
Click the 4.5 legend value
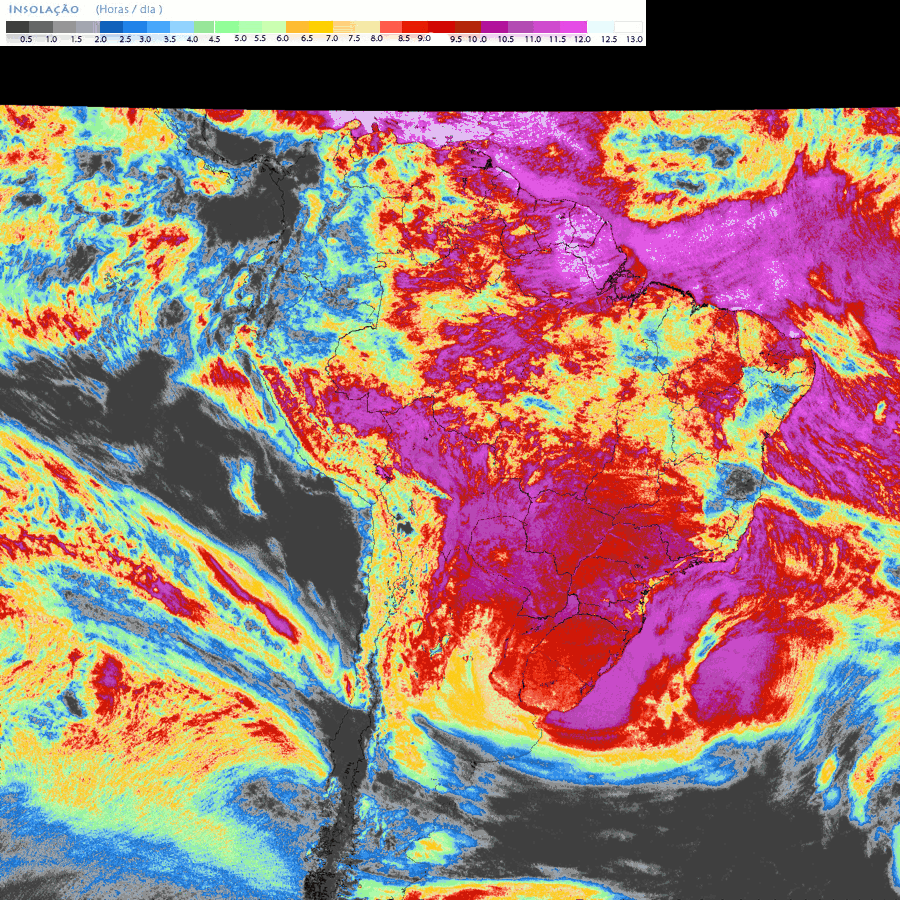tap(214, 39)
